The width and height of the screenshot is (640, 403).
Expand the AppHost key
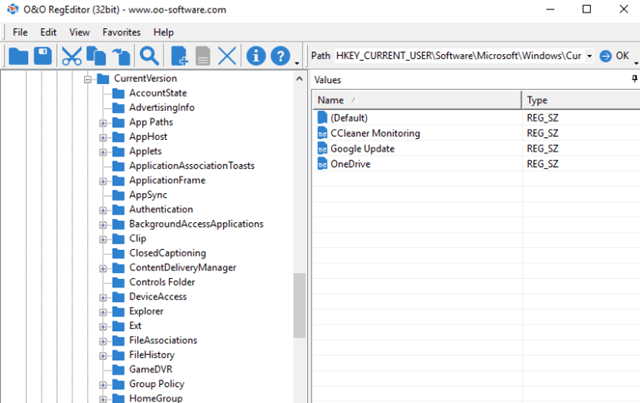(103, 138)
